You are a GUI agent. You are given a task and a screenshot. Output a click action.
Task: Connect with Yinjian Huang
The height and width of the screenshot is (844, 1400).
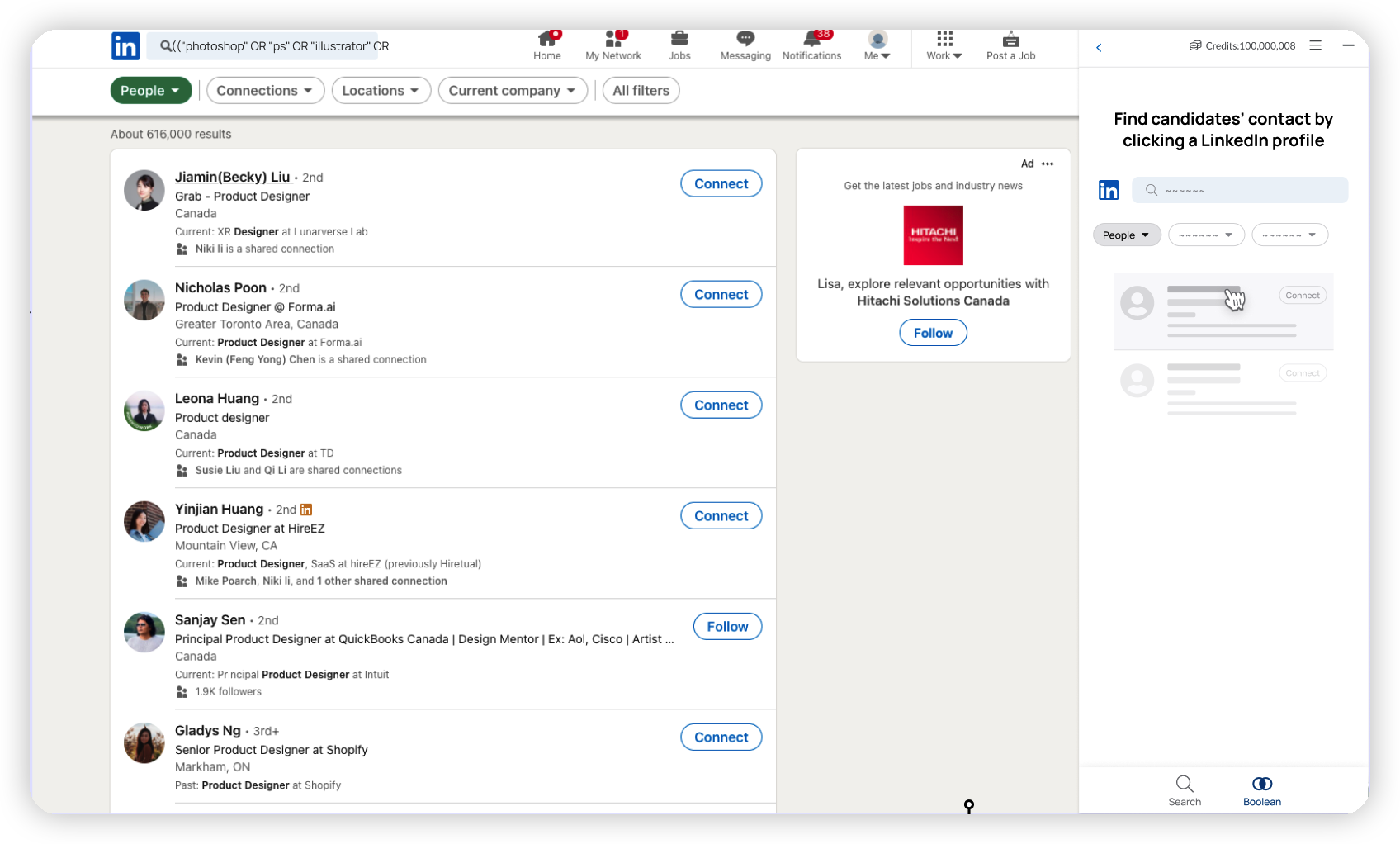coord(721,516)
